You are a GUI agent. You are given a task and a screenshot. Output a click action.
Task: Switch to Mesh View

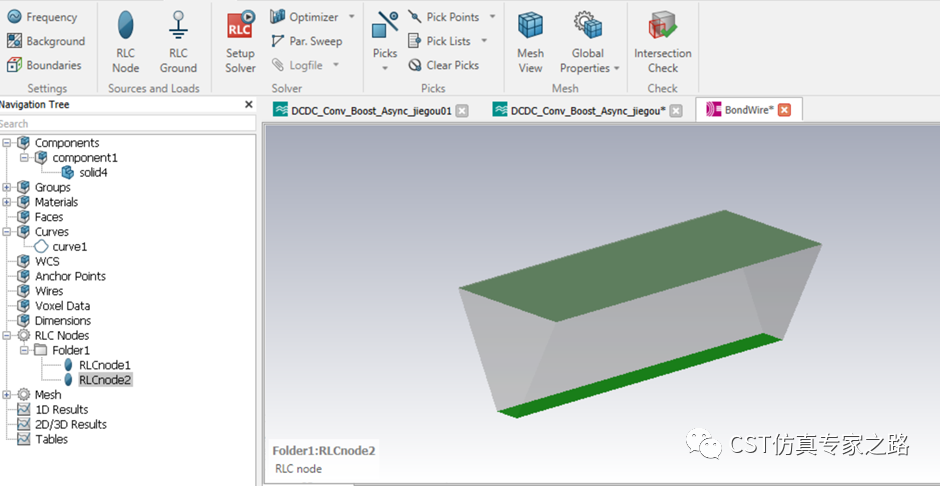click(531, 43)
